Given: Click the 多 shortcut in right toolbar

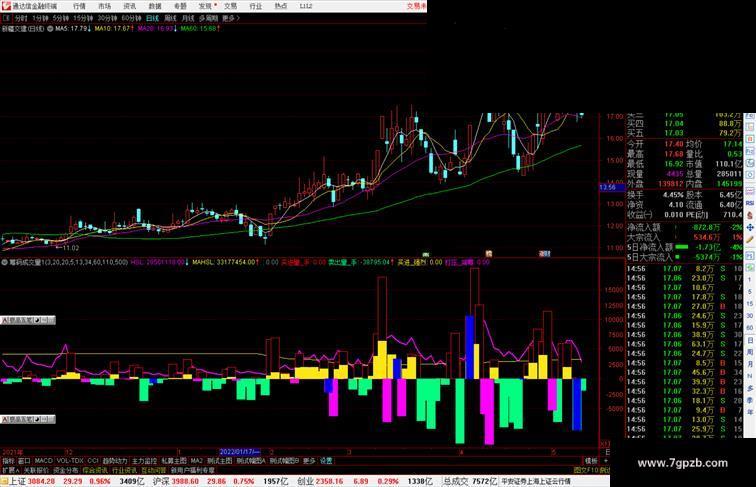Looking at the screenshot, I should coord(750,388).
